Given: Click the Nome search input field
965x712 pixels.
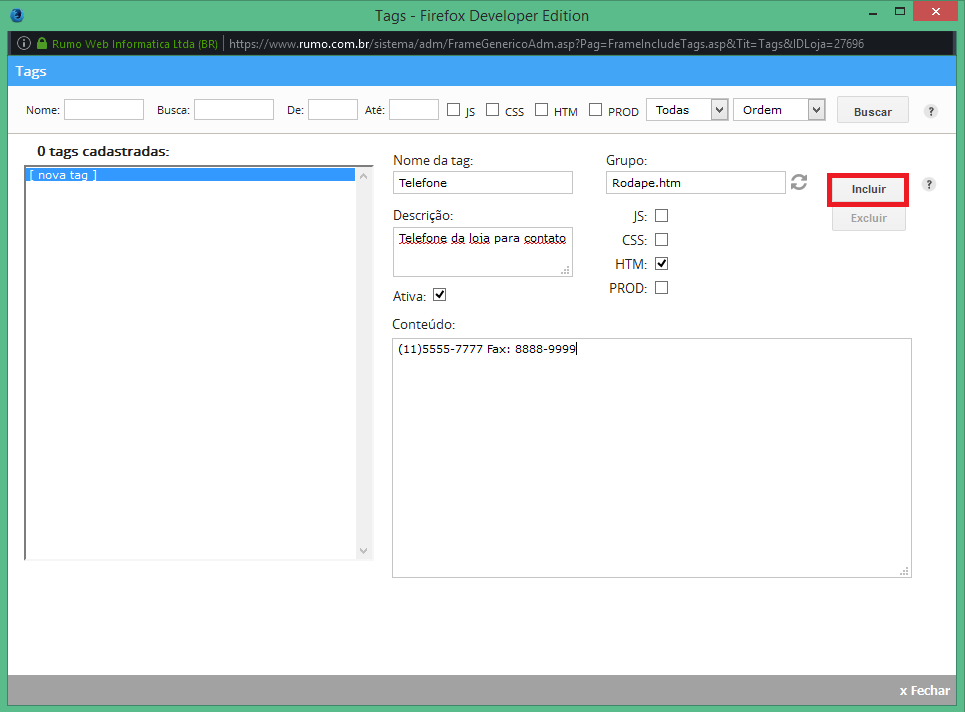Looking at the screenshot, I should click(104, 110).
